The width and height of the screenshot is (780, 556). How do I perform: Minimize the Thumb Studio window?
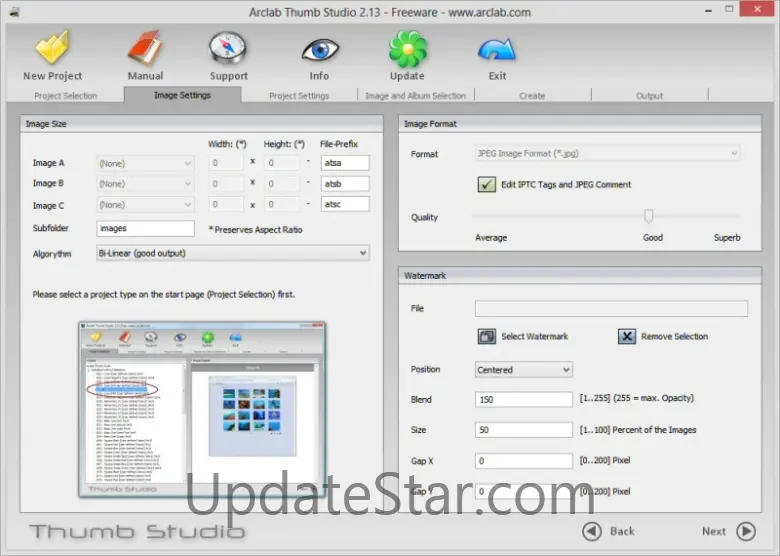point(708,10)
